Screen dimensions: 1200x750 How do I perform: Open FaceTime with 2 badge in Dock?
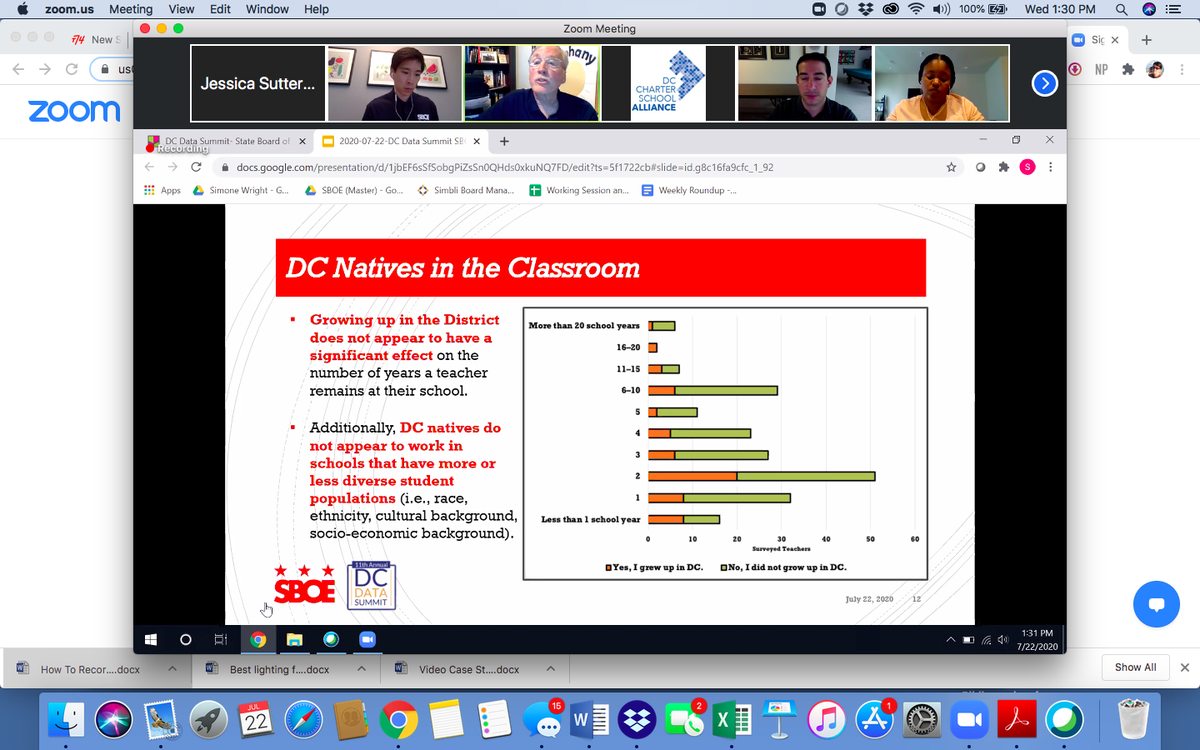click(x=683, y=719)
